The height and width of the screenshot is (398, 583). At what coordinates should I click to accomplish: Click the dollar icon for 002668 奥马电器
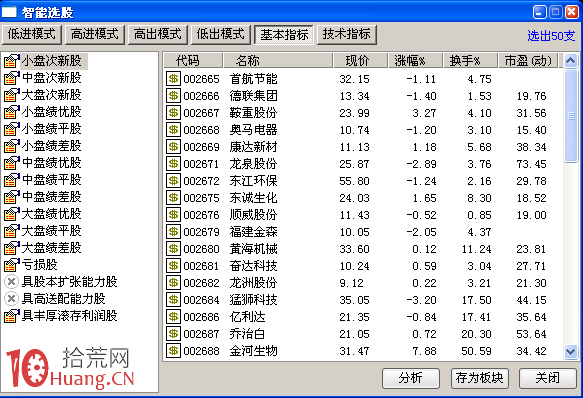coord(173,130)
